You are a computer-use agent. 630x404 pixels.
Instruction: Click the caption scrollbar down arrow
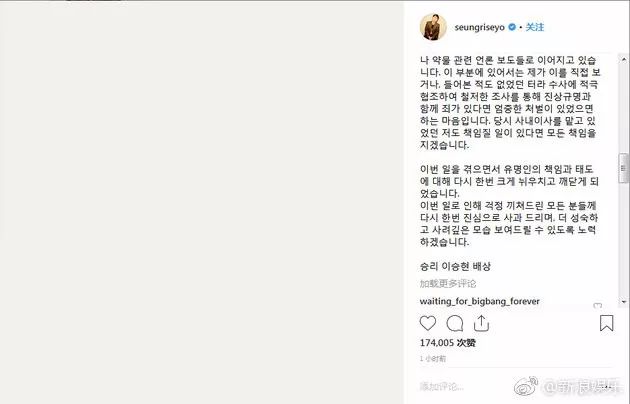[624, 302]
